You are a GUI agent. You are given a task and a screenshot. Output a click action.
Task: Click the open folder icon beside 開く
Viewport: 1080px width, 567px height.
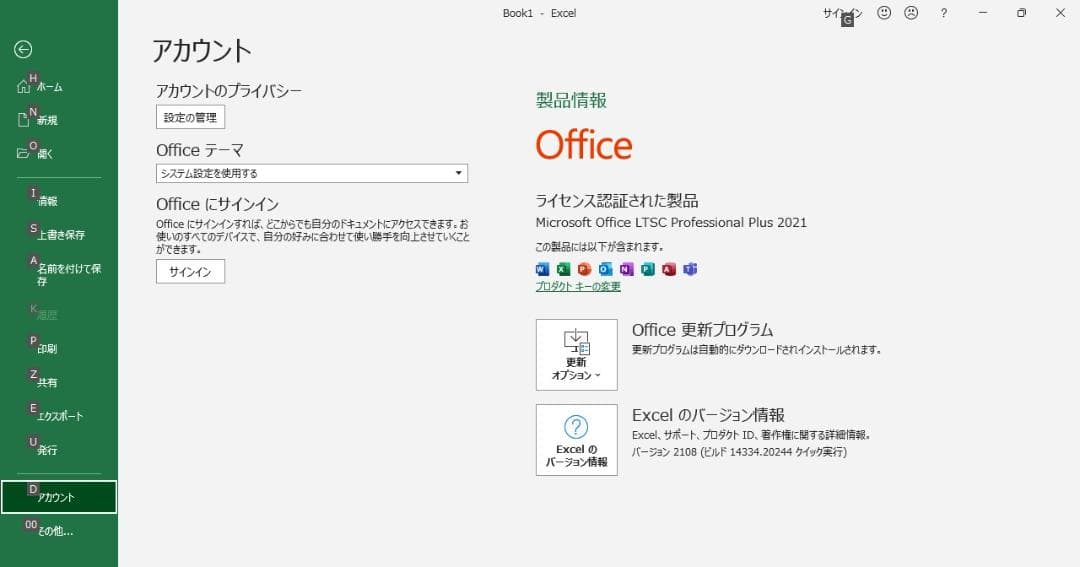[x=23, y=154]
